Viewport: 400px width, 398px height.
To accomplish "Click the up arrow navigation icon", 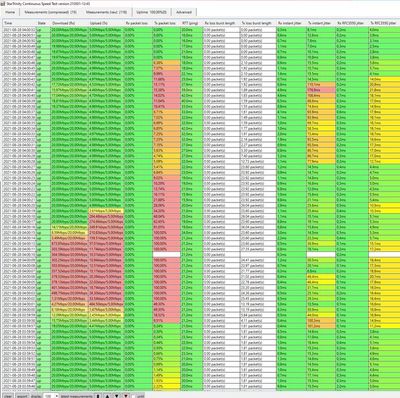I will [x=107, y=396].
